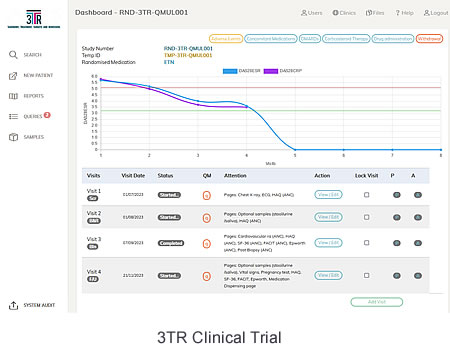450x360 pixels.
Task: Click View / Edit for Visit 4
Action: pos(328,276)
